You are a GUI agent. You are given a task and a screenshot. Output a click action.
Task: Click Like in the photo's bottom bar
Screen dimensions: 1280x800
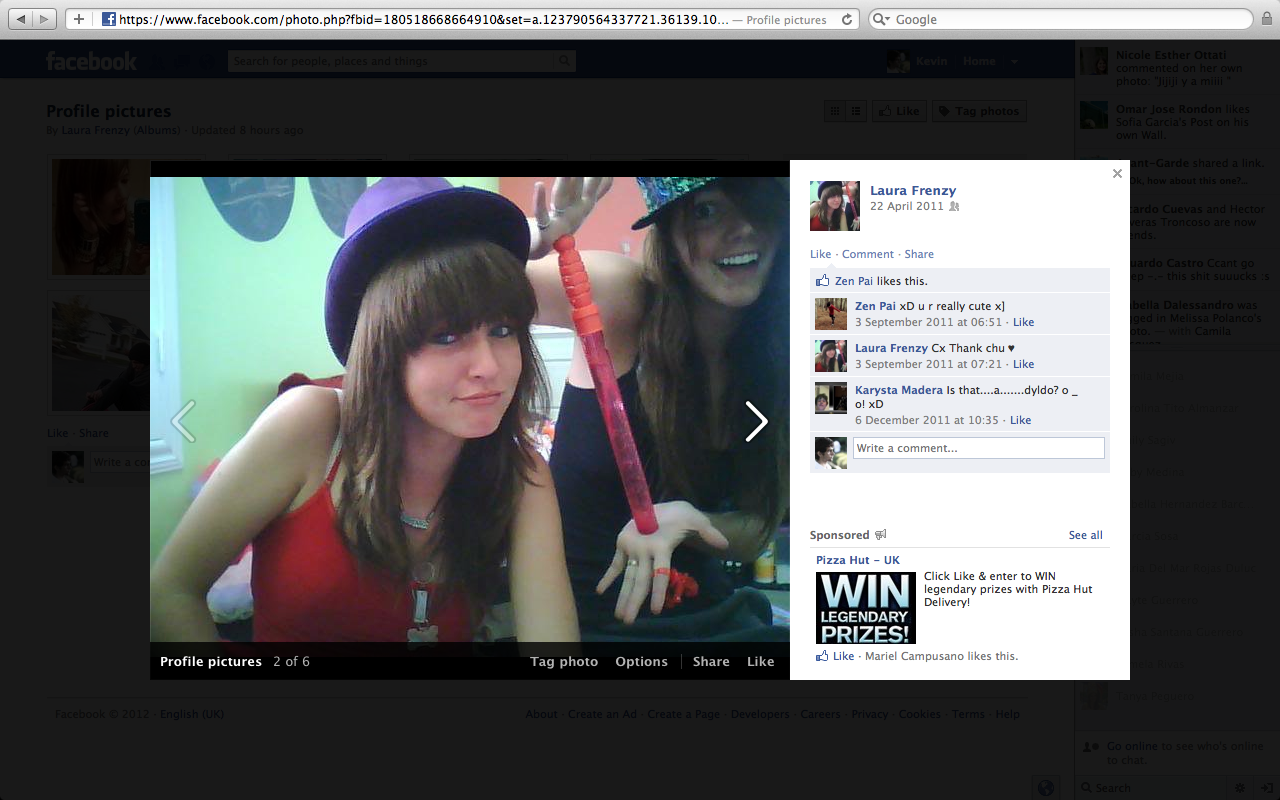(x=760, y=661)
